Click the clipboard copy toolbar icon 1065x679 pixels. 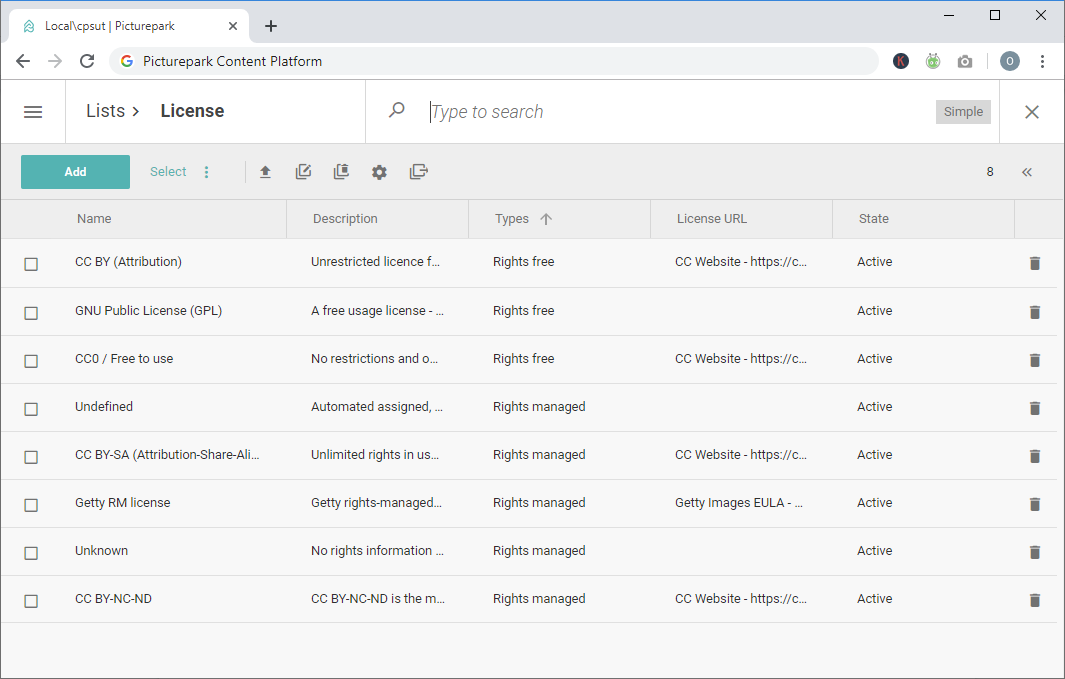(341, 172)
